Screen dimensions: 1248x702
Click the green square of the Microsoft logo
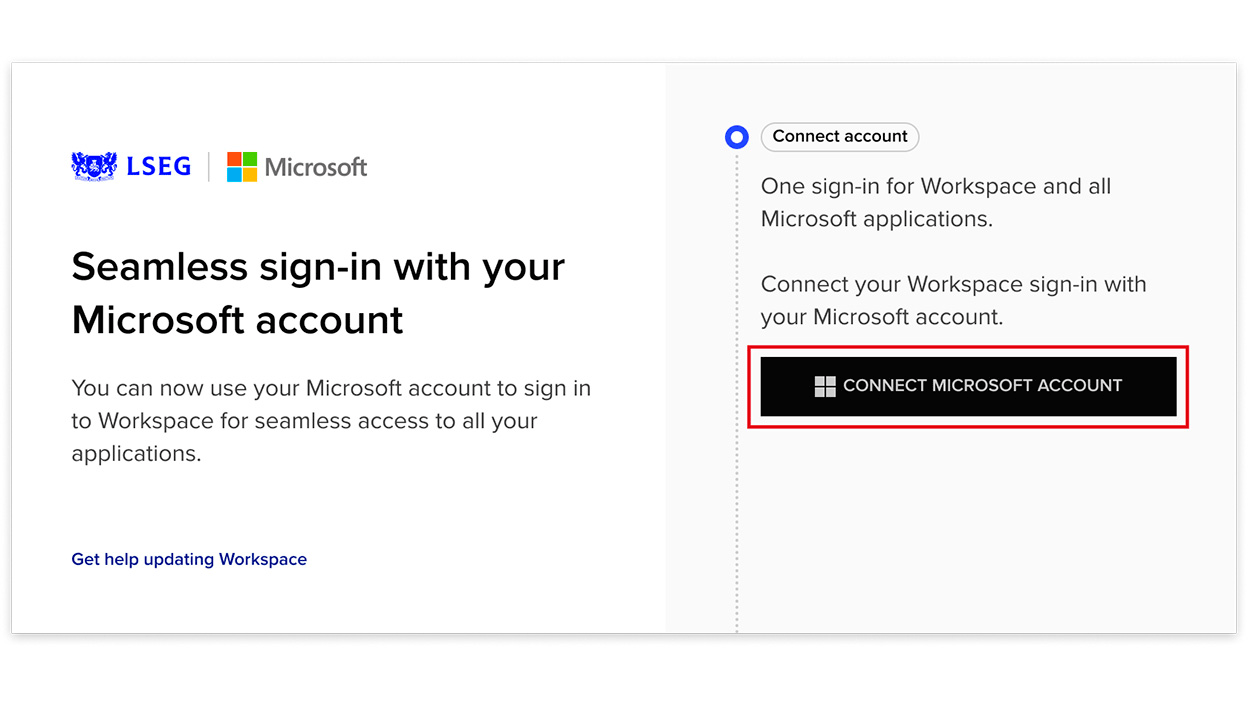(x=250, y=159)
